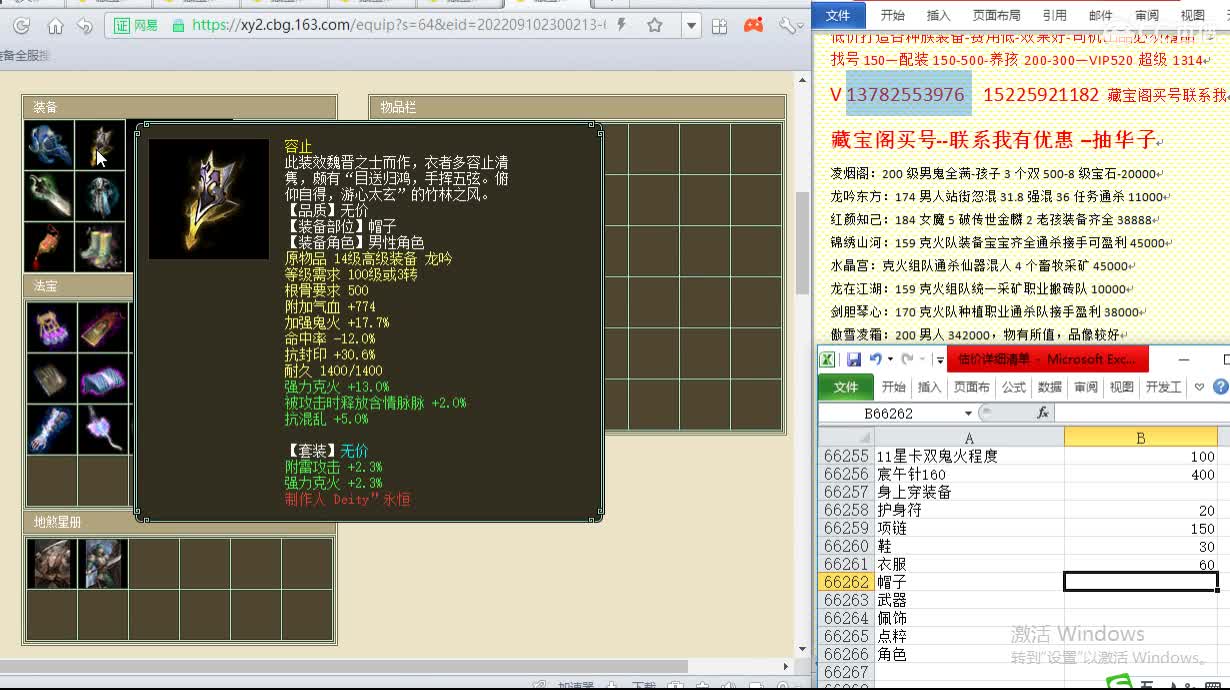Viewport: 1230px width, 690px height.
Task: Open the Excel name box dropdown arrow
Action: 968,413
